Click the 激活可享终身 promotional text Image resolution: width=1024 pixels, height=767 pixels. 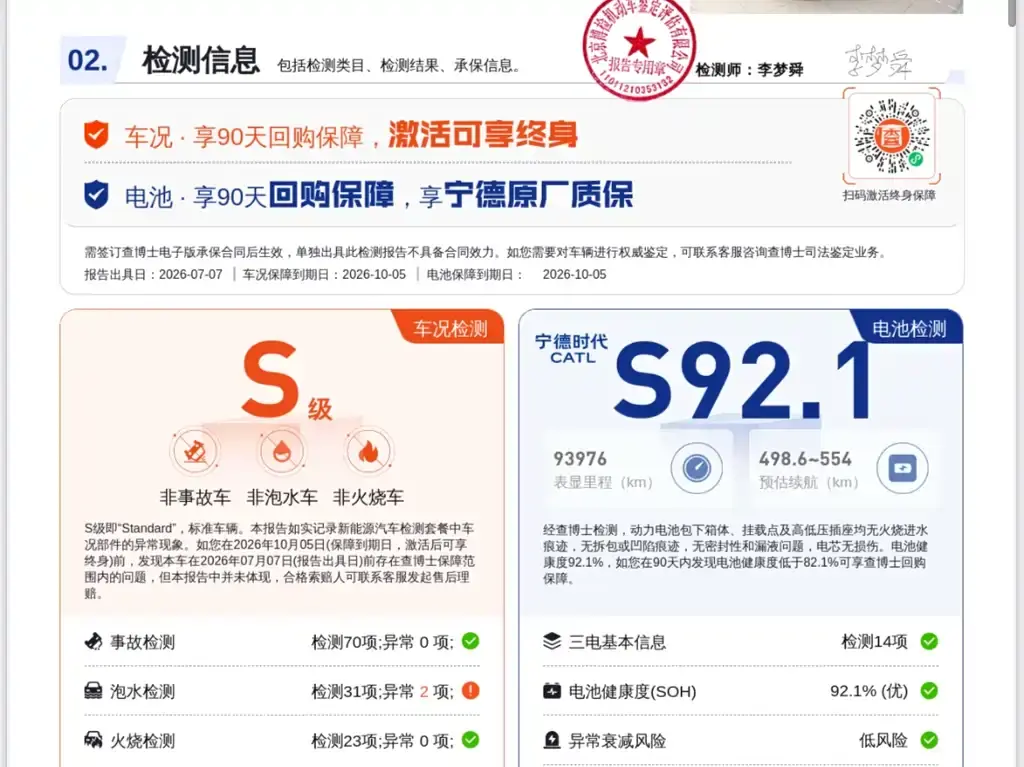pyautogui.click(x=483, y=135)
